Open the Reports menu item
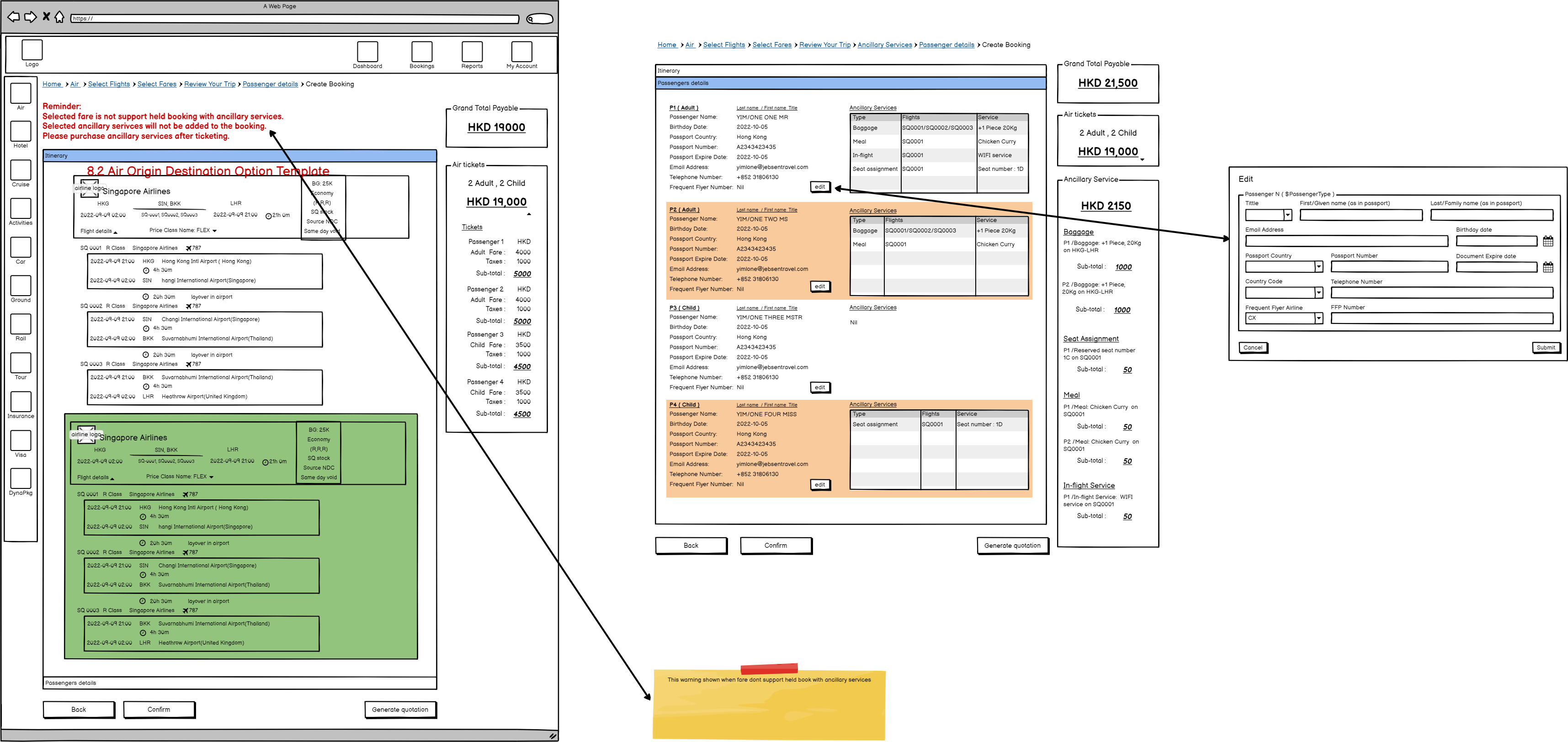The image size is (1568, 742). coord(472,52)
